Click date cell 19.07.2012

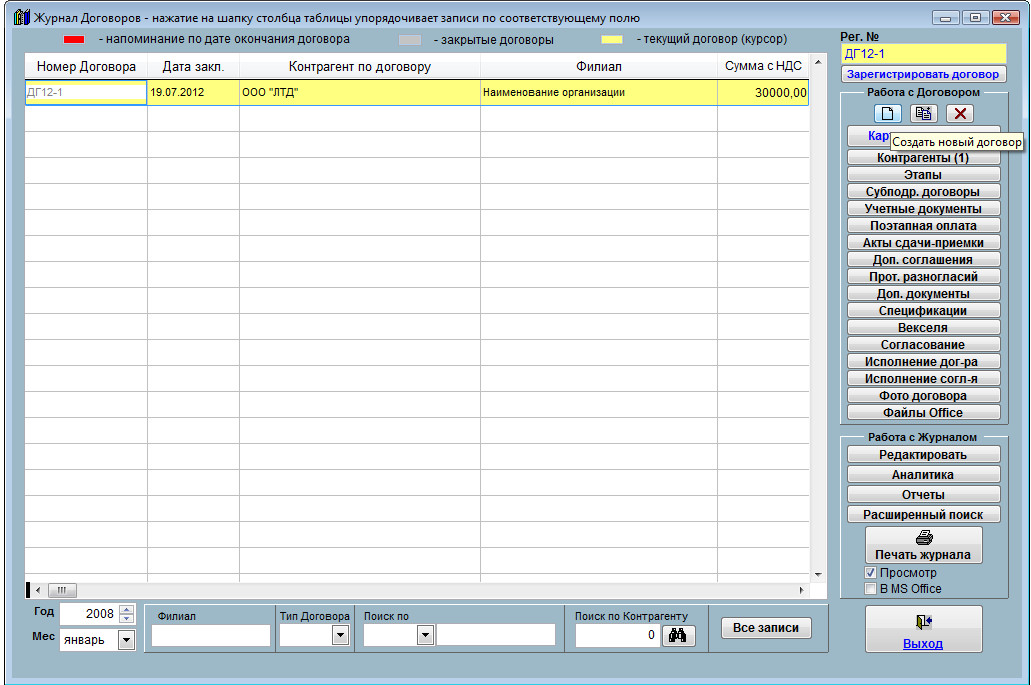click(x=193, y=93)
